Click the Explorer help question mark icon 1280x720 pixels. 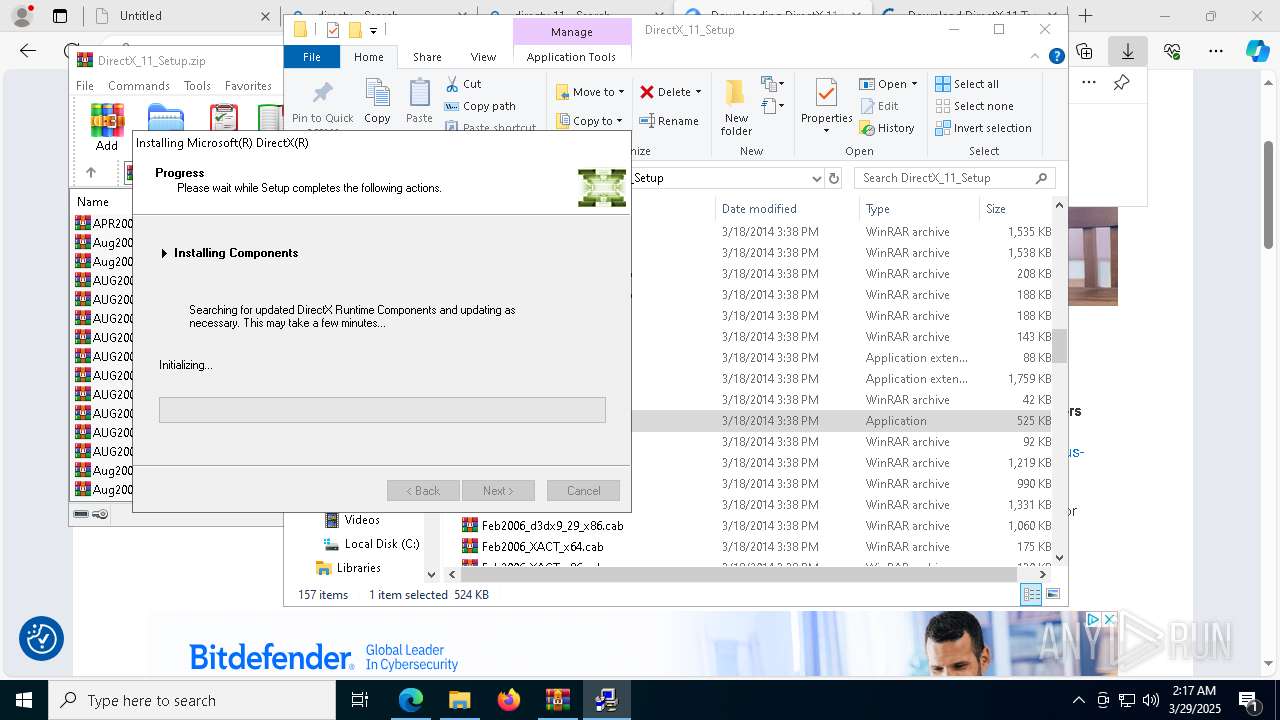(1056, 57)
